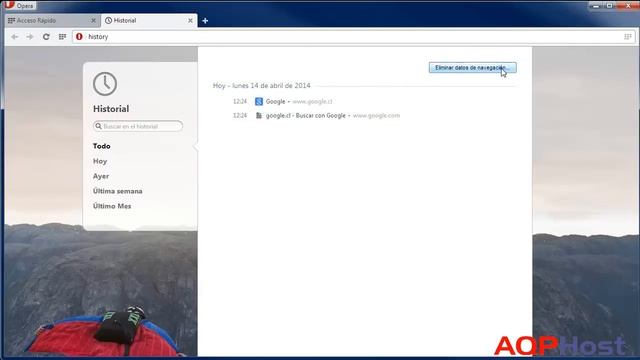Select the Último Mes history filter

[112, 206]
